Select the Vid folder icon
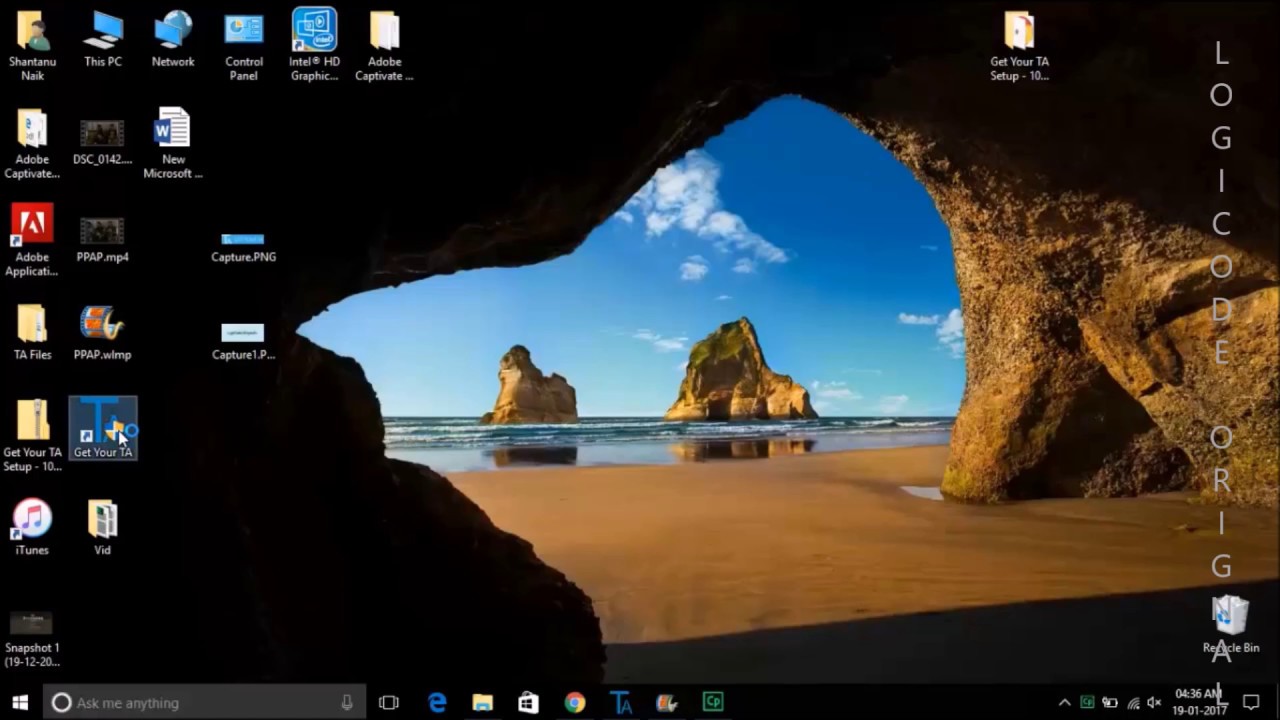Viewport: 1280px width, 720px height. coord(102,527)
